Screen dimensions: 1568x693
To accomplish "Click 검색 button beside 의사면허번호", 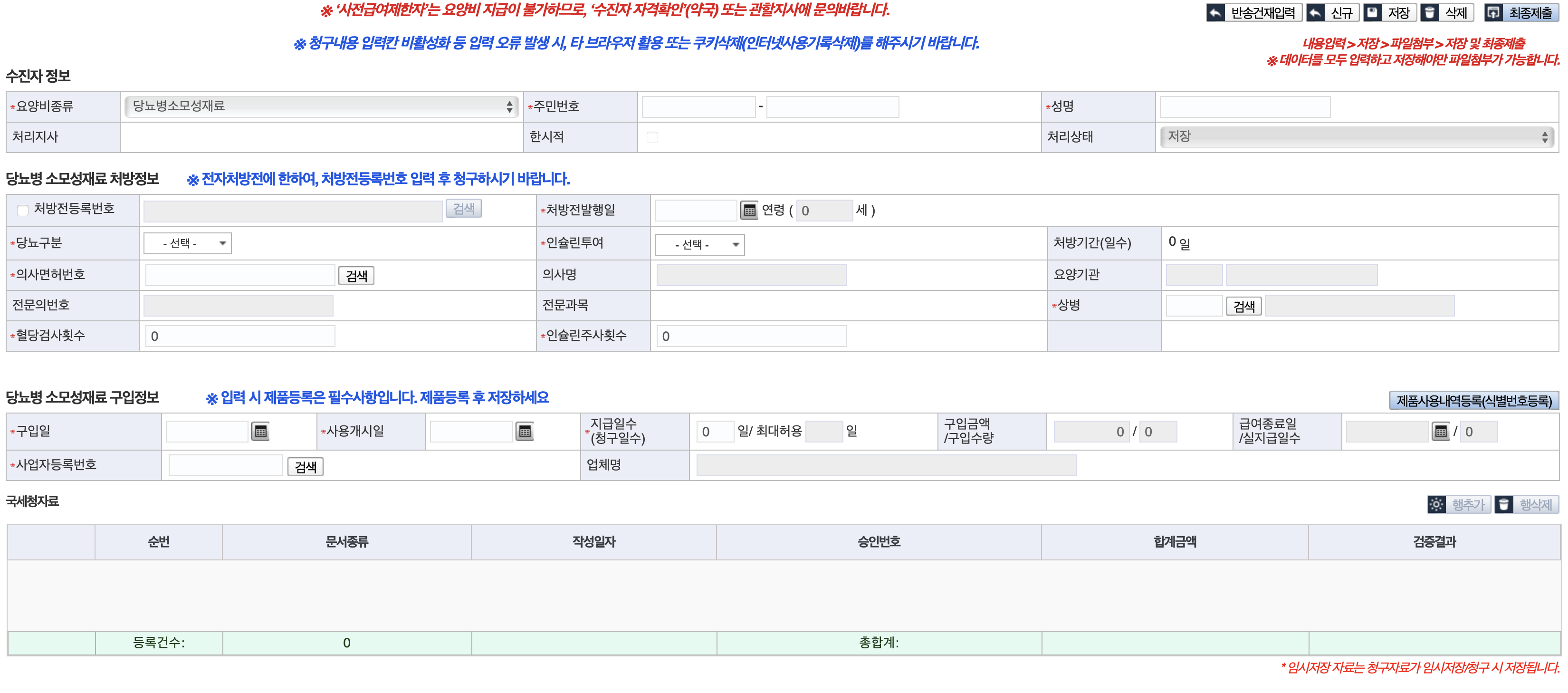I will (356, 276).
